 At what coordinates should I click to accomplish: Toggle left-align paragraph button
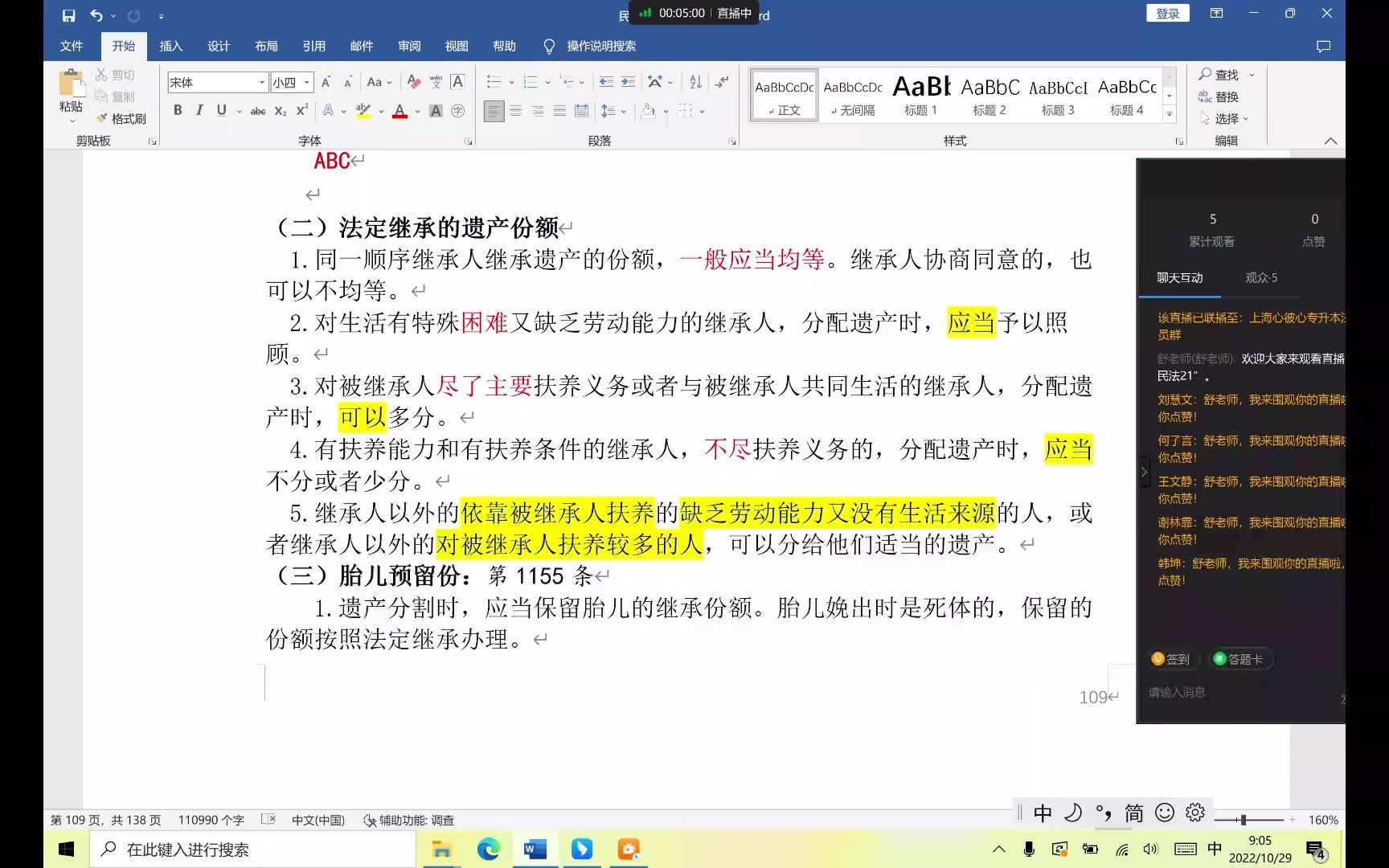494,111
